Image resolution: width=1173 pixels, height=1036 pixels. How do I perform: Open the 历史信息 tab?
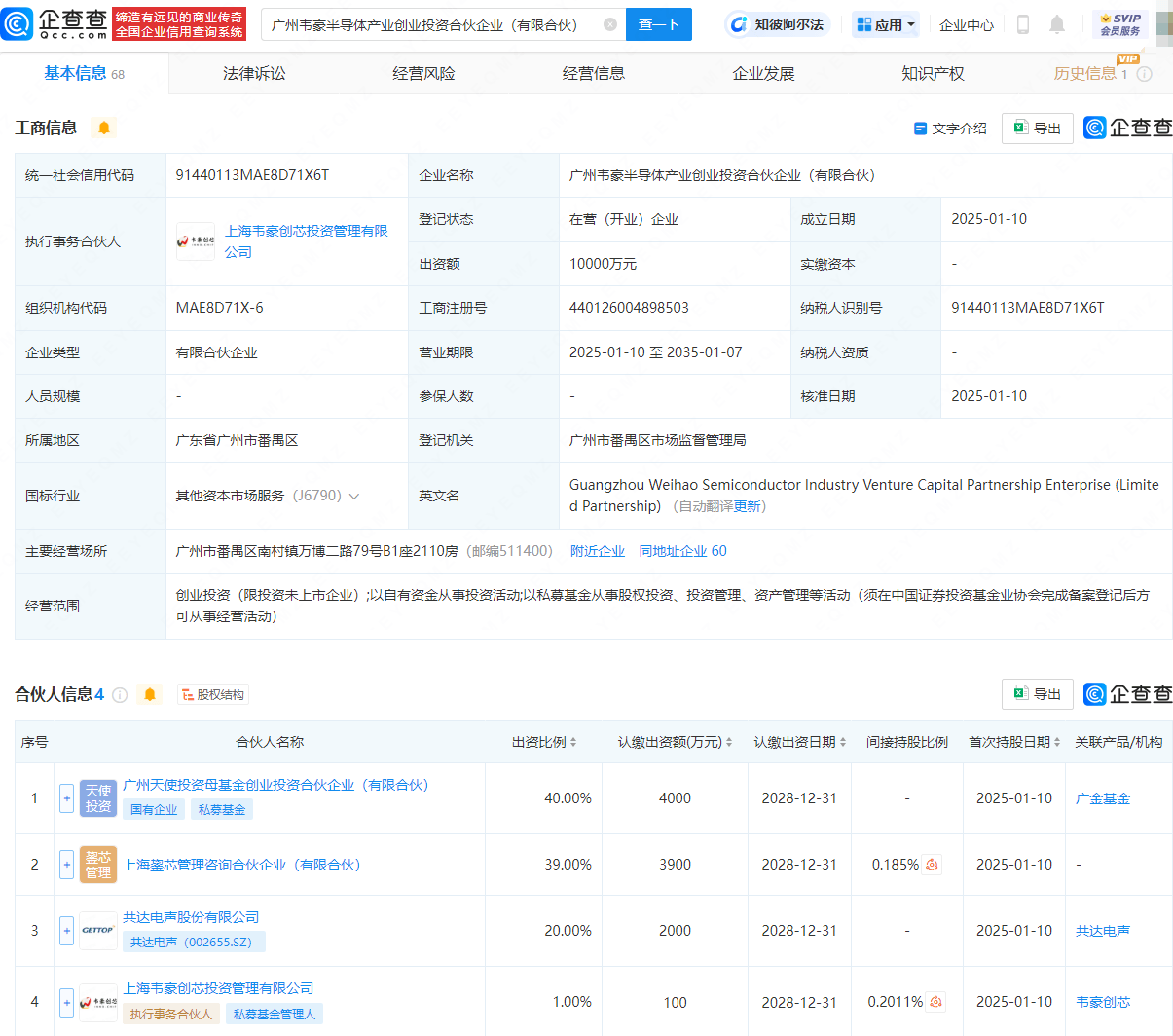(x=1090, y=74)
